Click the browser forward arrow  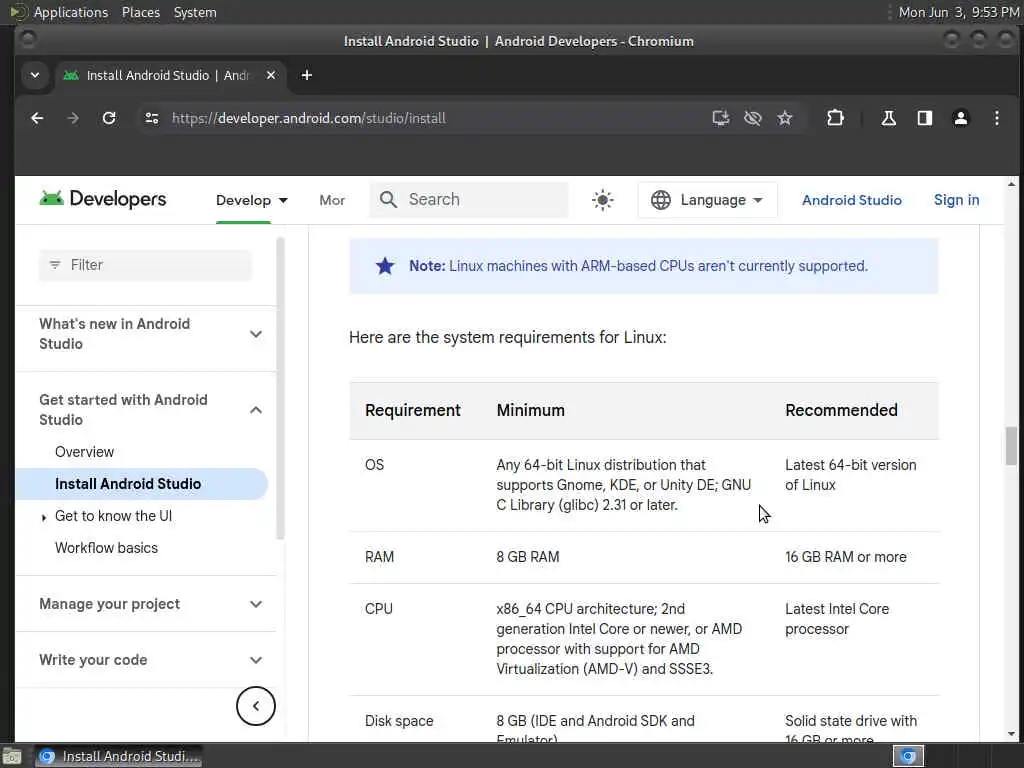73,118
